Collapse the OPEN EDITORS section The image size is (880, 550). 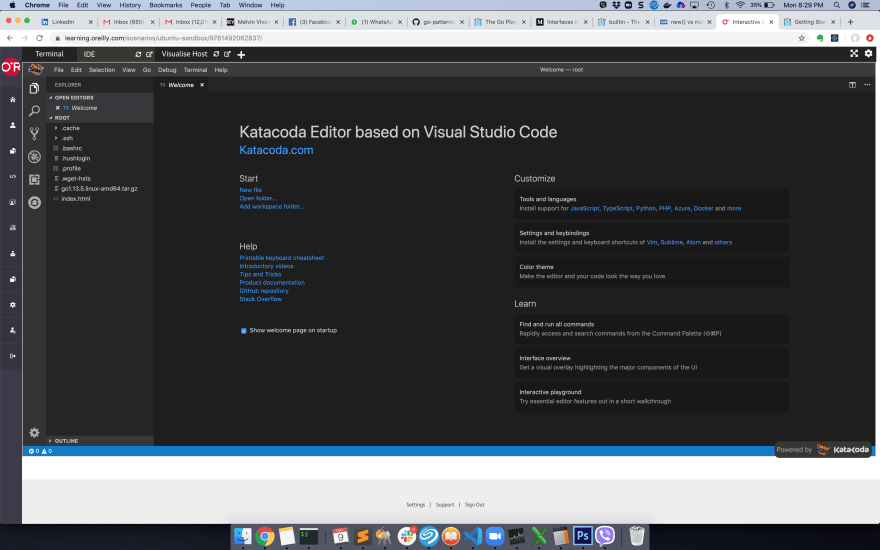pos(74,98)
